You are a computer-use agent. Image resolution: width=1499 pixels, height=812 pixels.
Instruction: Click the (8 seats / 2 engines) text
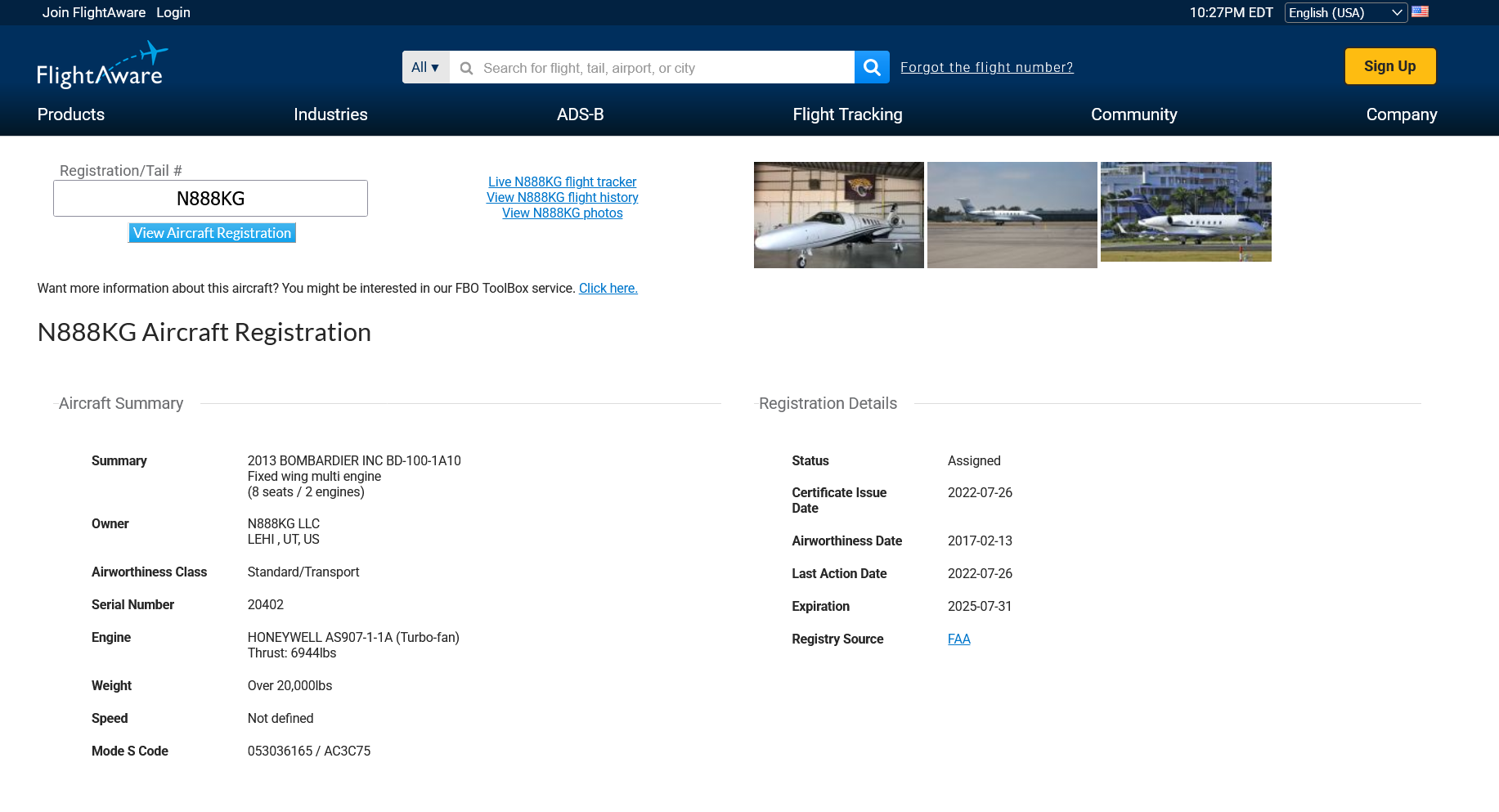click(306, 491)
